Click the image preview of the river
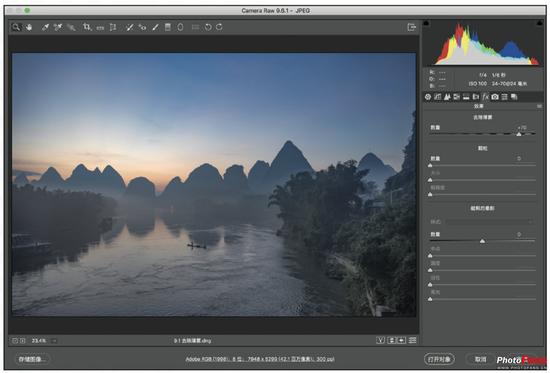This screenshot has width=550, height=373. [x=214, y=185]
